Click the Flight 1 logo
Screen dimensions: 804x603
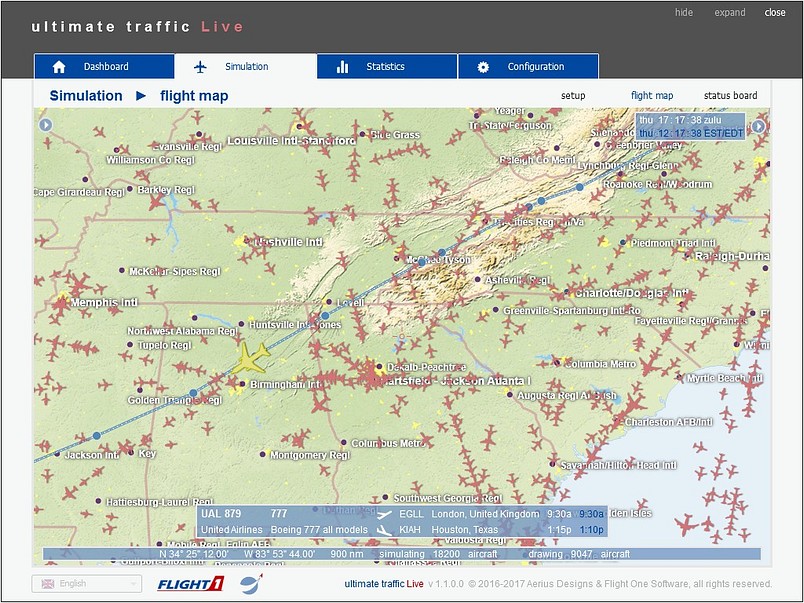point(191,584)
